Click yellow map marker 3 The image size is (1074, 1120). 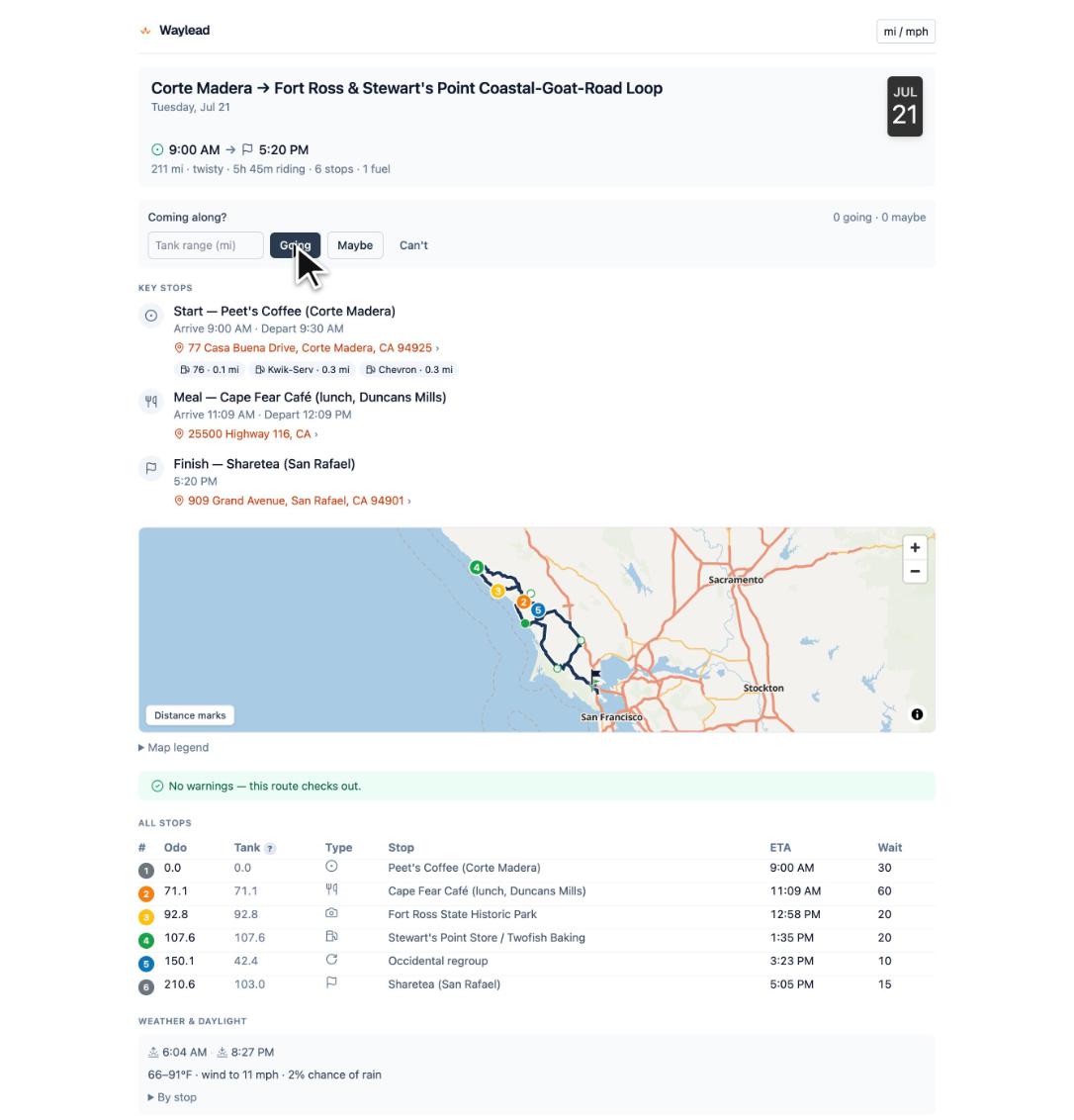pos(497,591)
